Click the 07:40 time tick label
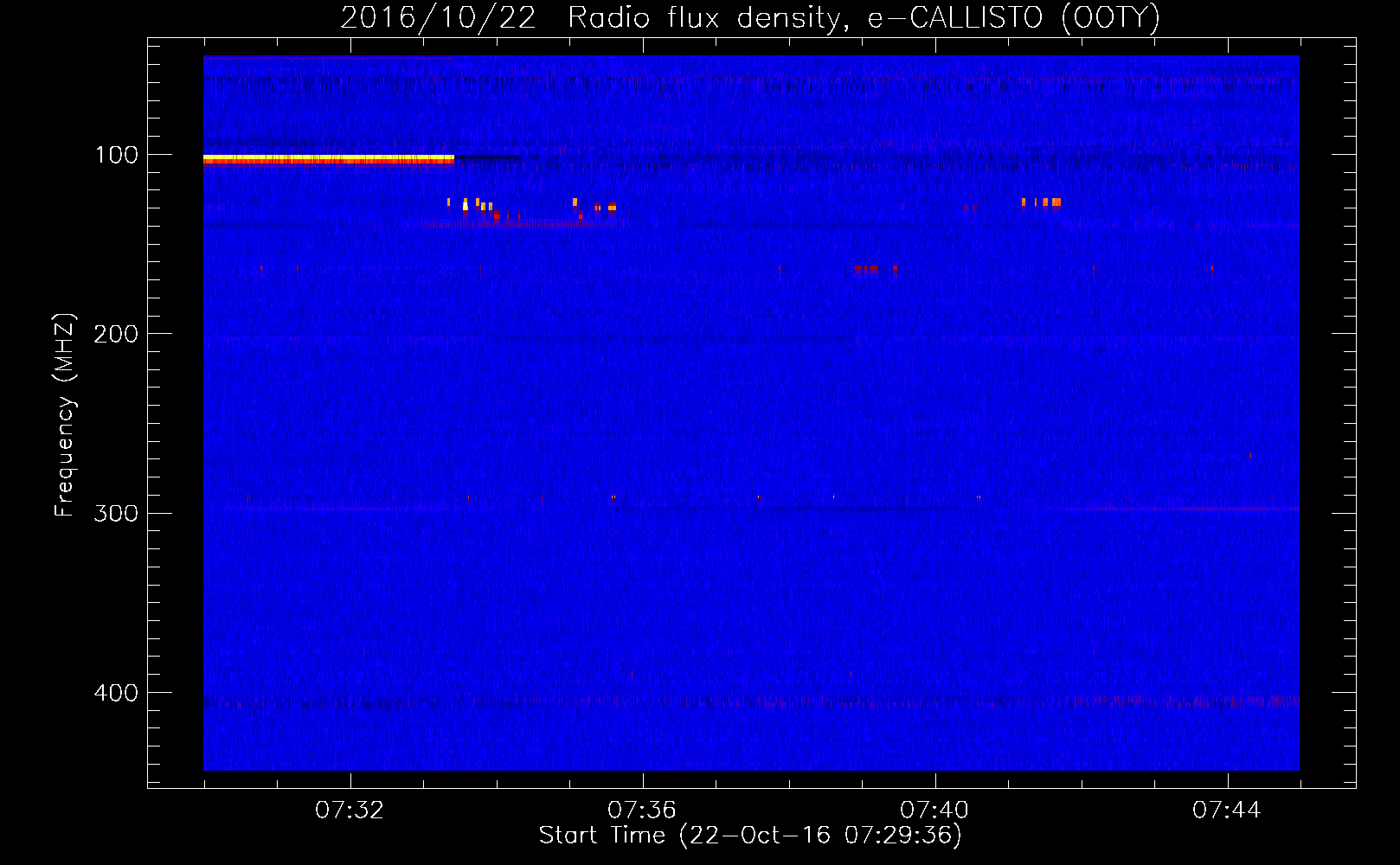Viewport: 1400px width, 865px height. (x=934, y=811)
